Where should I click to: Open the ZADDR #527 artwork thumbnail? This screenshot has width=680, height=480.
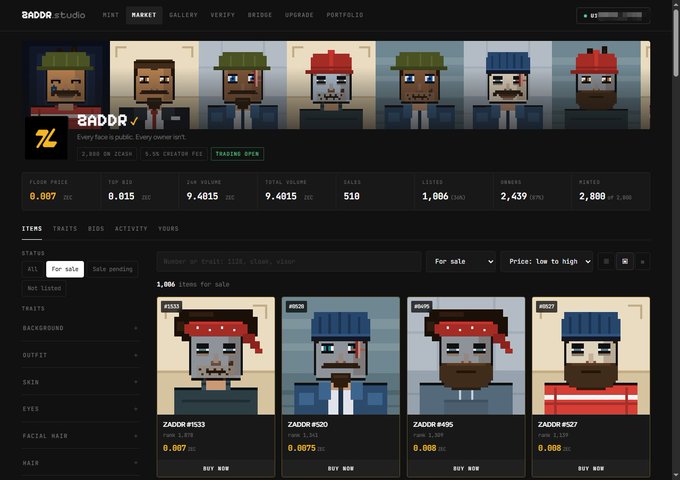coord(591,356)
